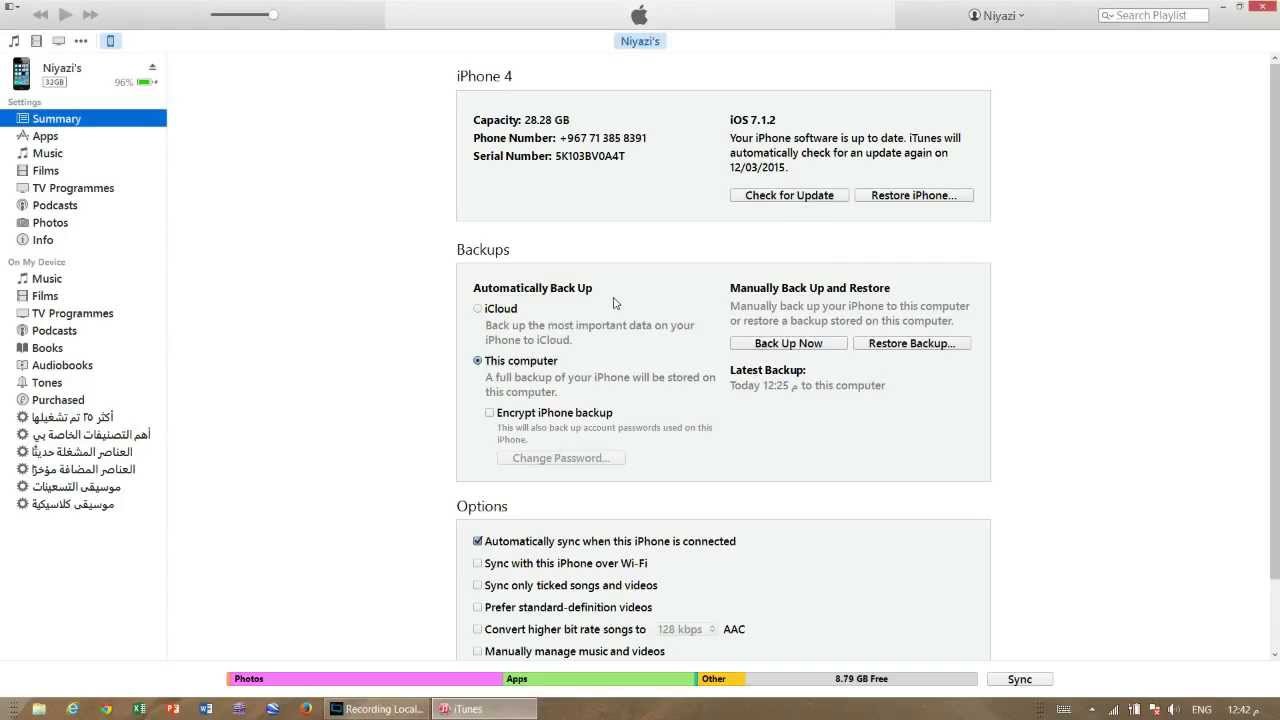Click disabled Change Password... button

[561, 458]
